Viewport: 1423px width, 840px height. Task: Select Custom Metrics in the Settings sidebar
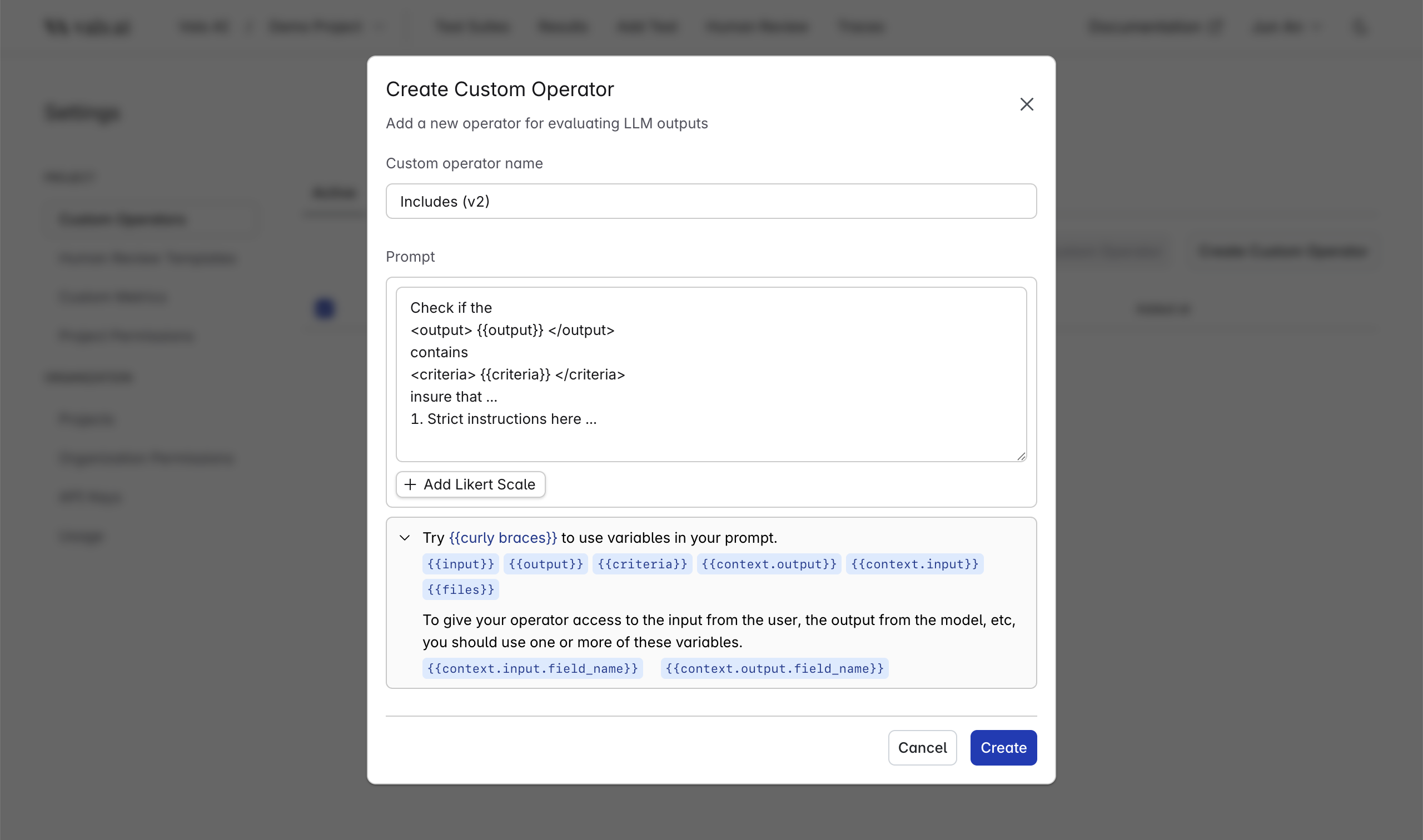[112, 297]
